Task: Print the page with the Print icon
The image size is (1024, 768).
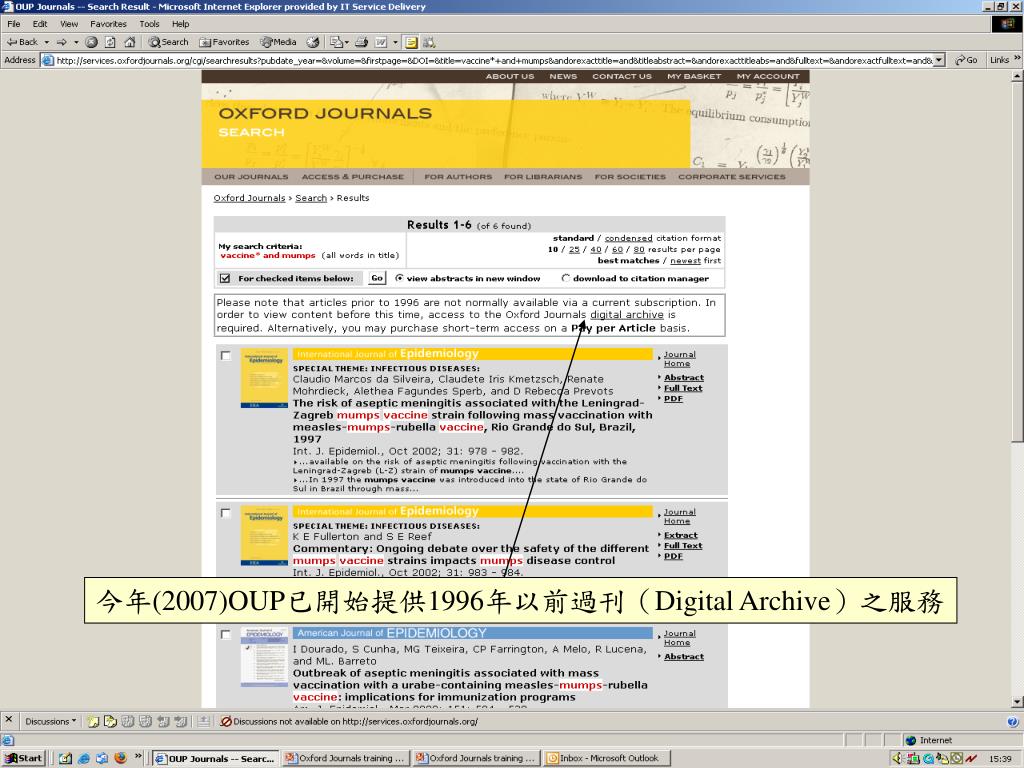Action: [x=361, y=42]
